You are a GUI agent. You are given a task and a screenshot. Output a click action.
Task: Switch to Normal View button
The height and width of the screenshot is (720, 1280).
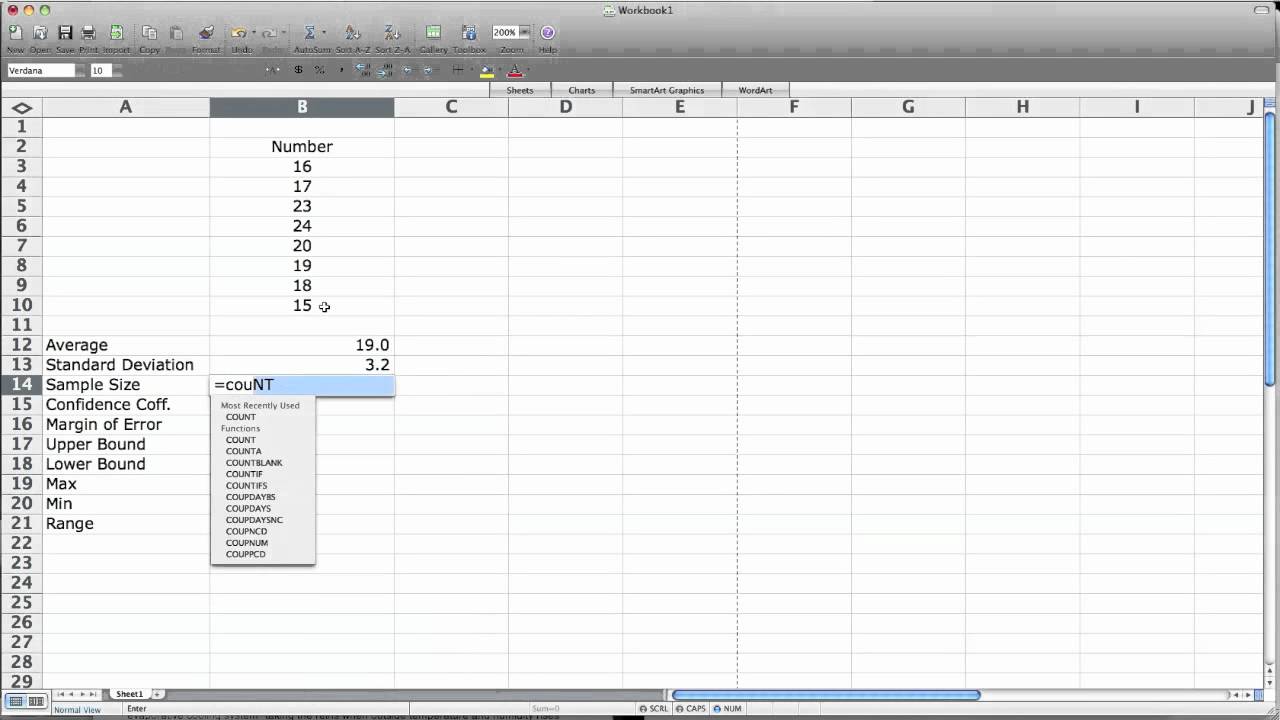tap(15, 702)
